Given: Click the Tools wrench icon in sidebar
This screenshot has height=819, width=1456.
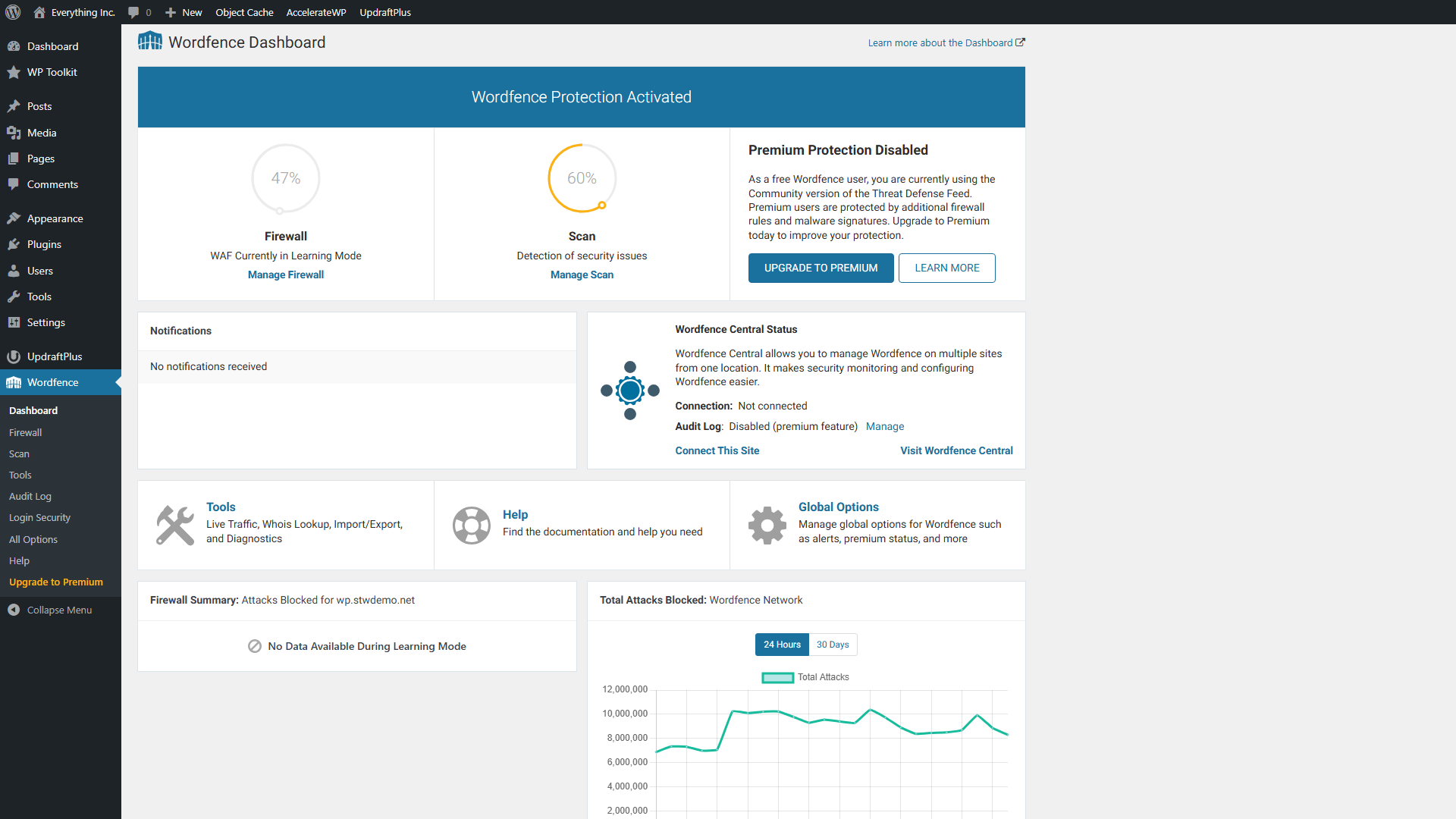Looking at the screenshot, I should pyautogui.click(x=14, y=297).
